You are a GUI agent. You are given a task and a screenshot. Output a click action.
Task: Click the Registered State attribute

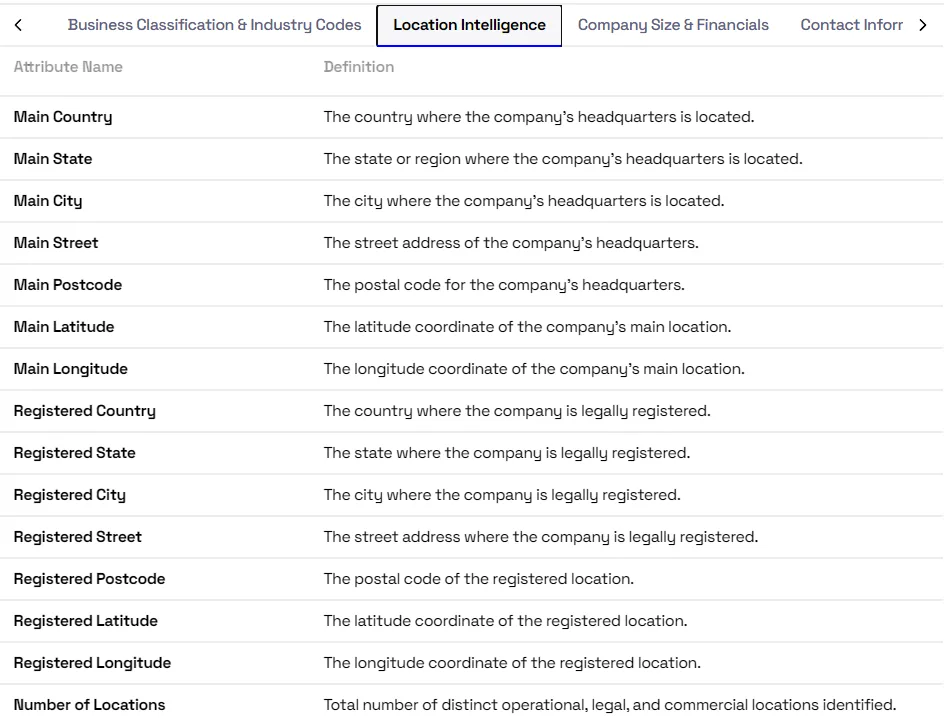point(75,453)
